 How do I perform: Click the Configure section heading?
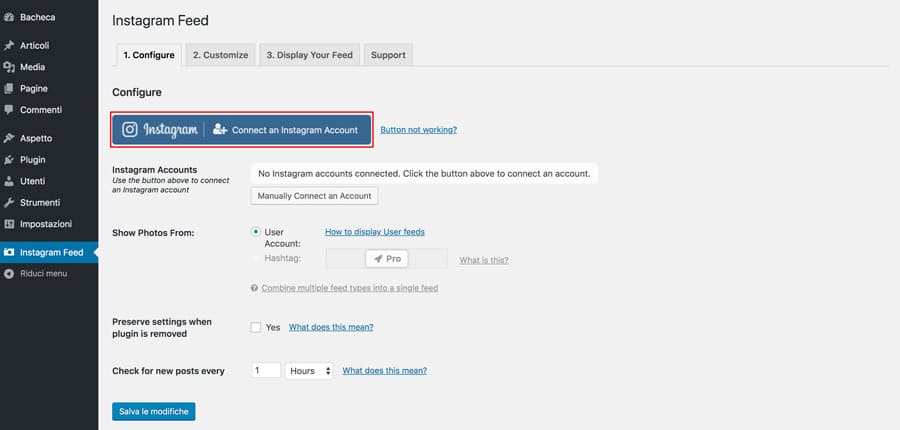[x=137, y=92]
